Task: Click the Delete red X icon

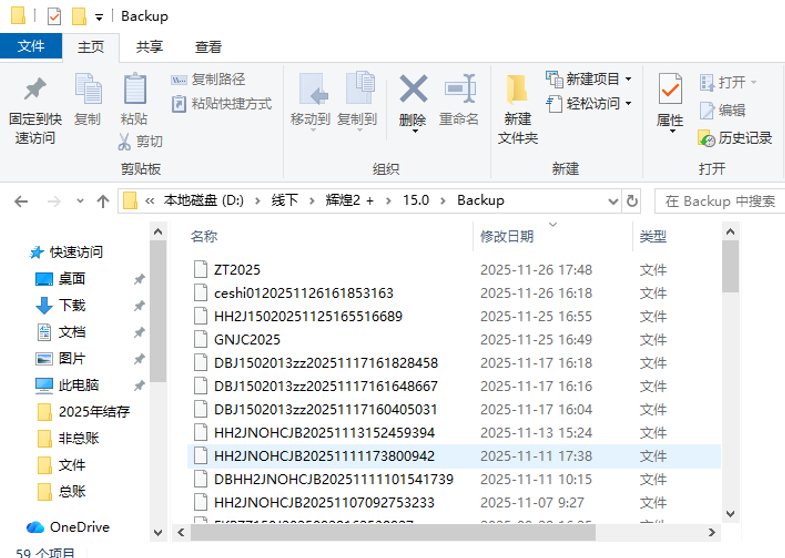Action: (x=412, y=92)
